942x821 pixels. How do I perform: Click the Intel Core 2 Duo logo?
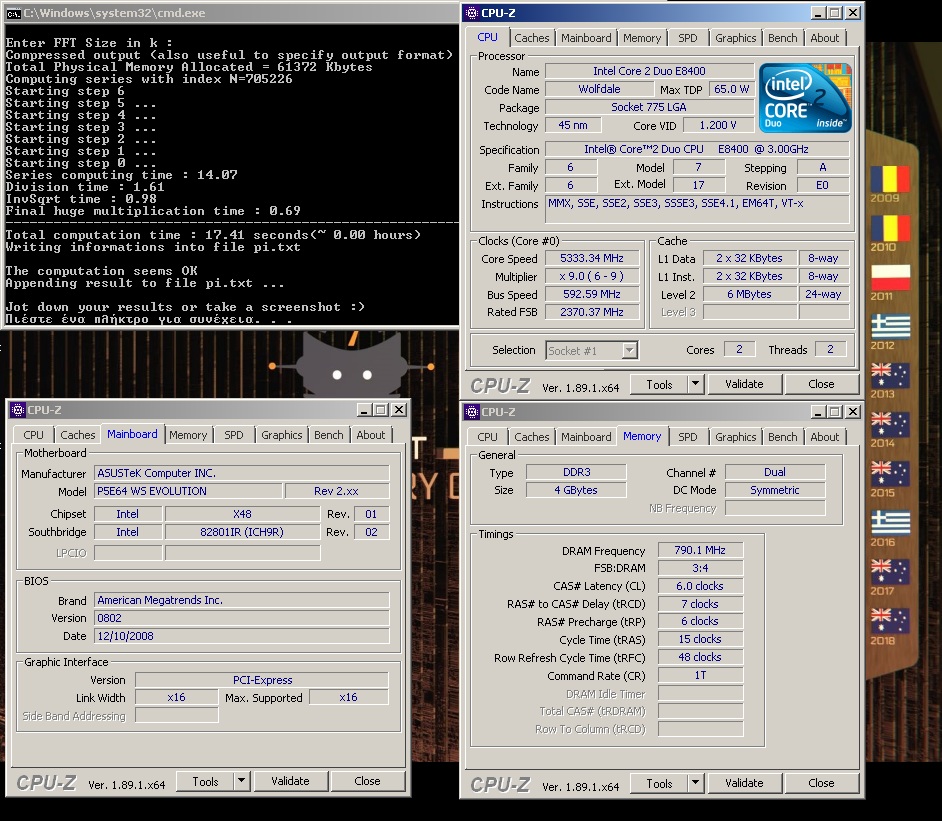pyautogui.click(x=805, y=97)
